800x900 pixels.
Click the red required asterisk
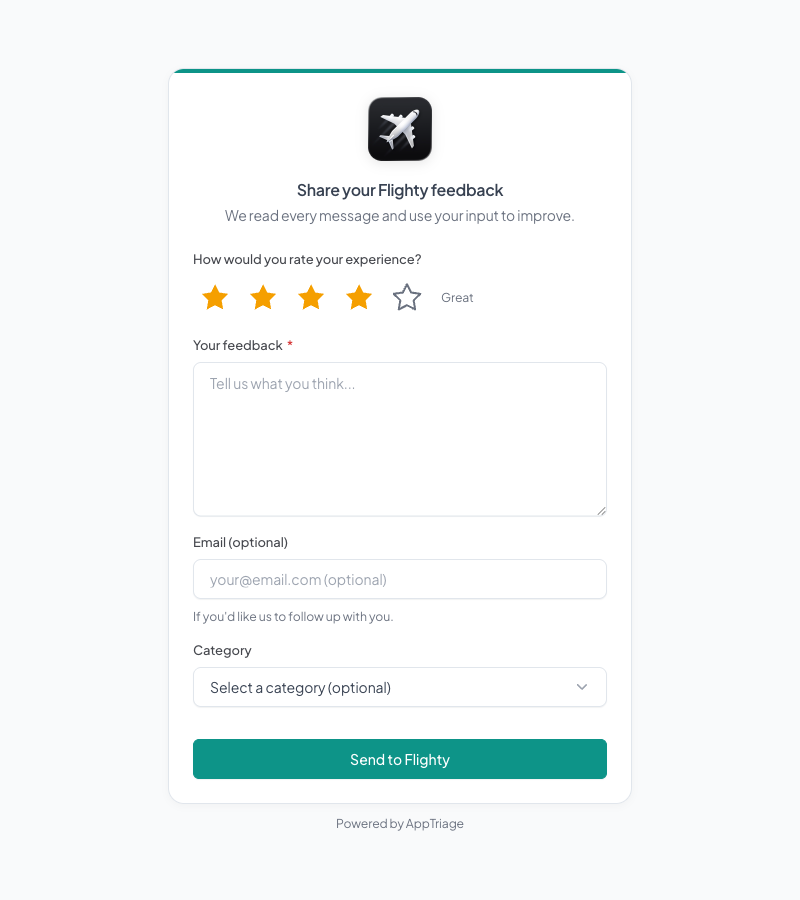(x=289, y=344)
